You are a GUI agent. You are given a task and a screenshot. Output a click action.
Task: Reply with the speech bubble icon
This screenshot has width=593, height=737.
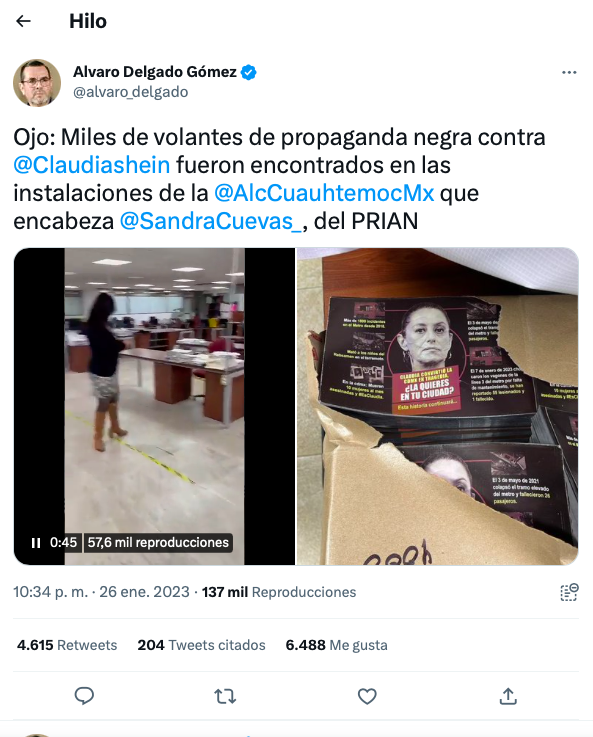point(85,696)
